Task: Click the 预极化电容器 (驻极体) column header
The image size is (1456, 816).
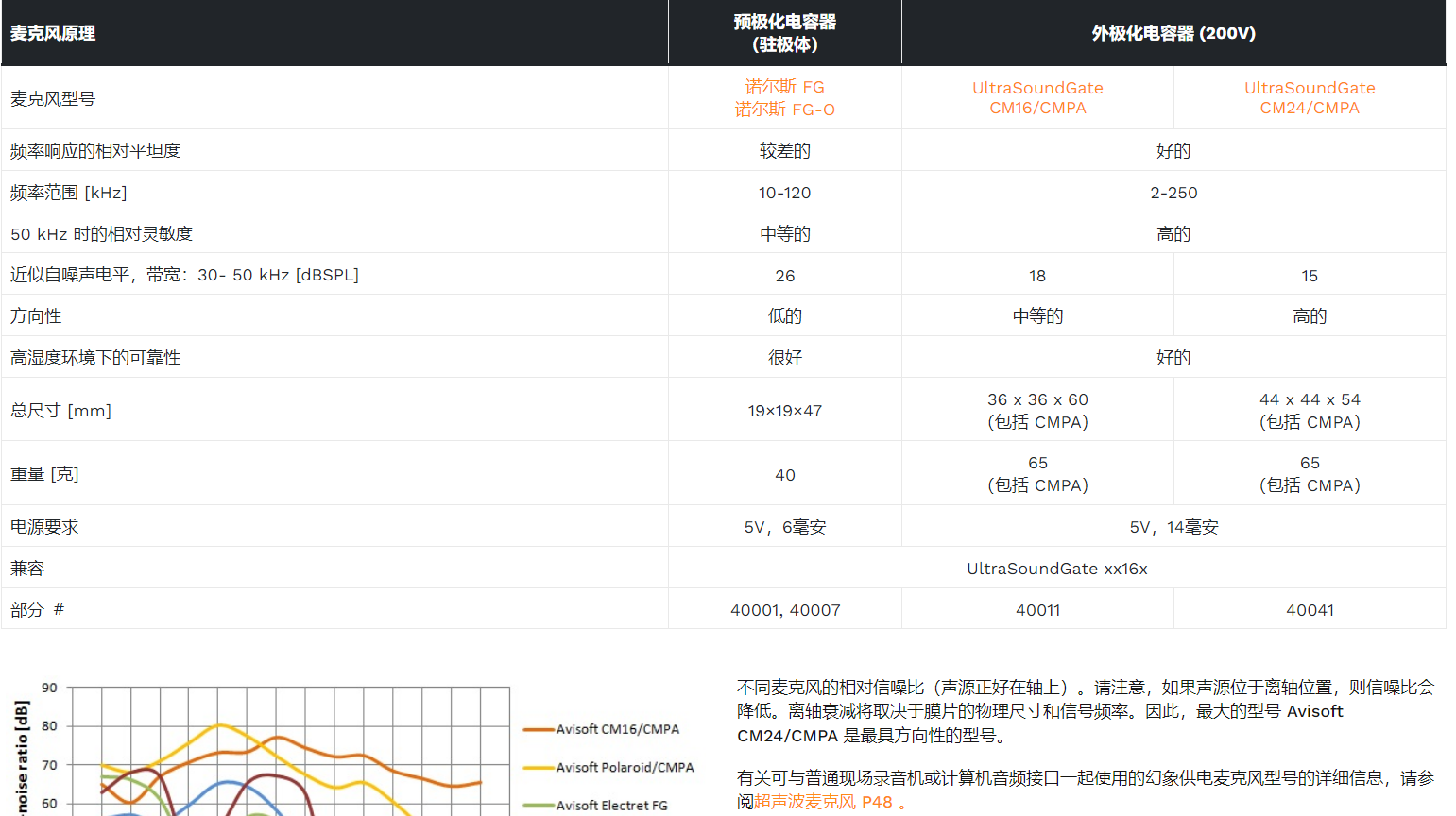Action: 785,33
